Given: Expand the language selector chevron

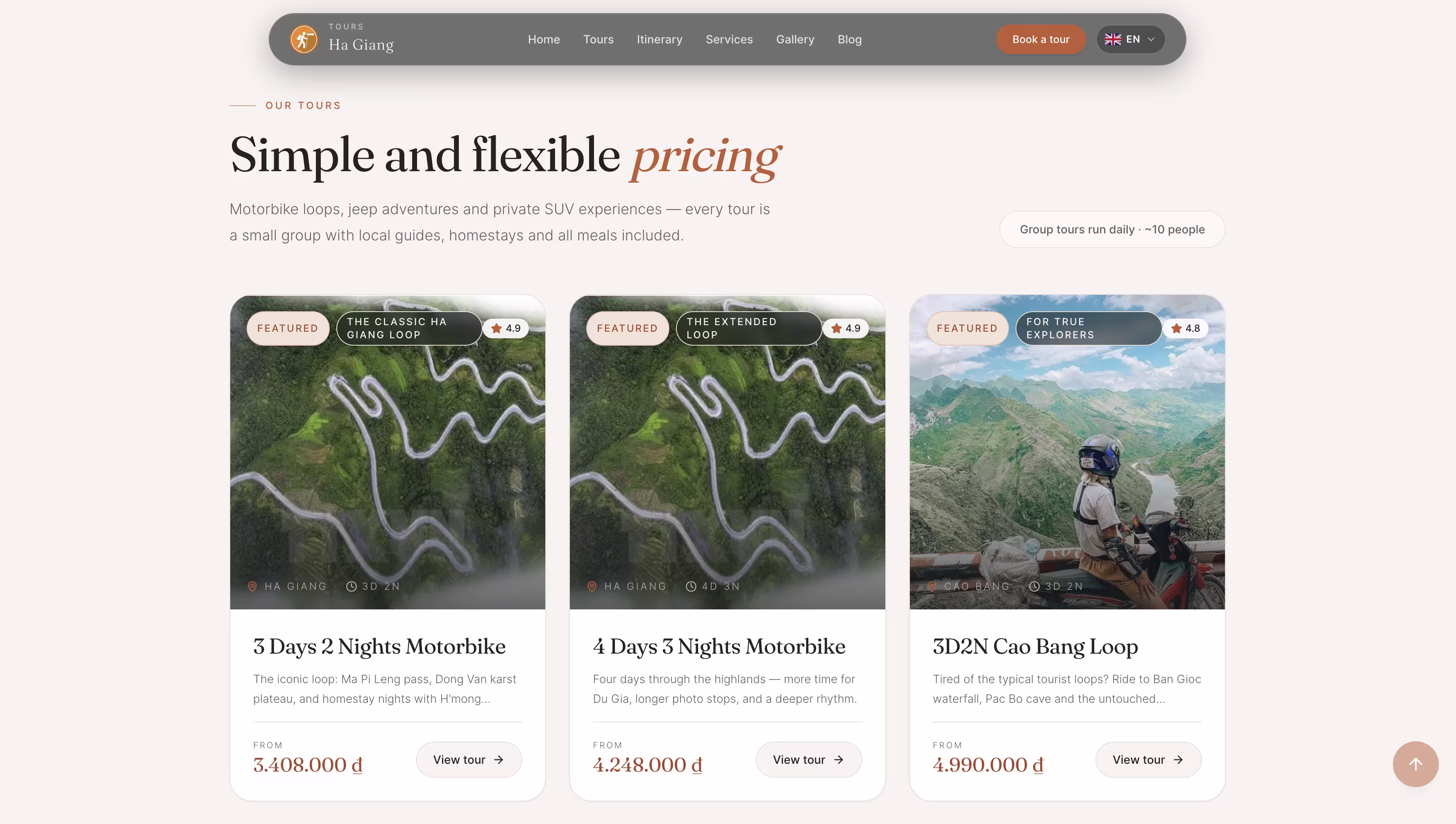Looking at the screenshot, I should [x=1151, y=40].
